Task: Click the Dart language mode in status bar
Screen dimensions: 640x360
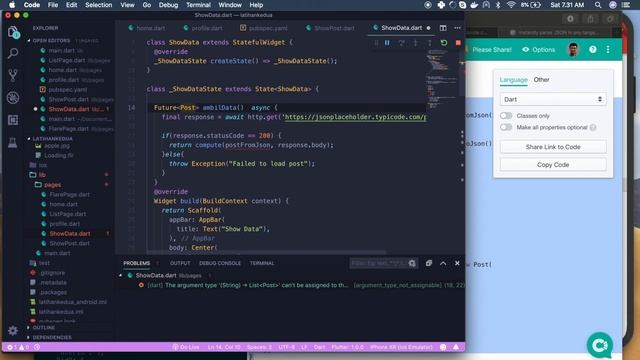Action: 319,347
